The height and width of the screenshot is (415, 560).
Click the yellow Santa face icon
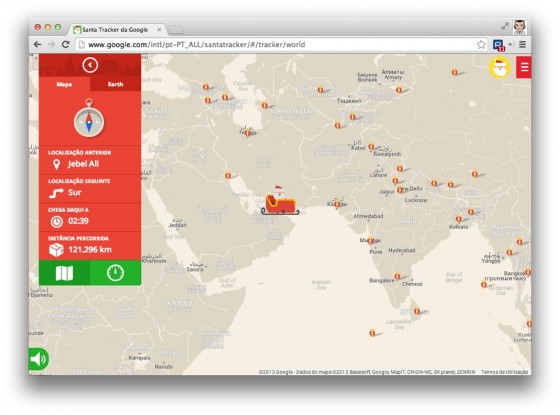pyautogui.click(x=500, y=67)
